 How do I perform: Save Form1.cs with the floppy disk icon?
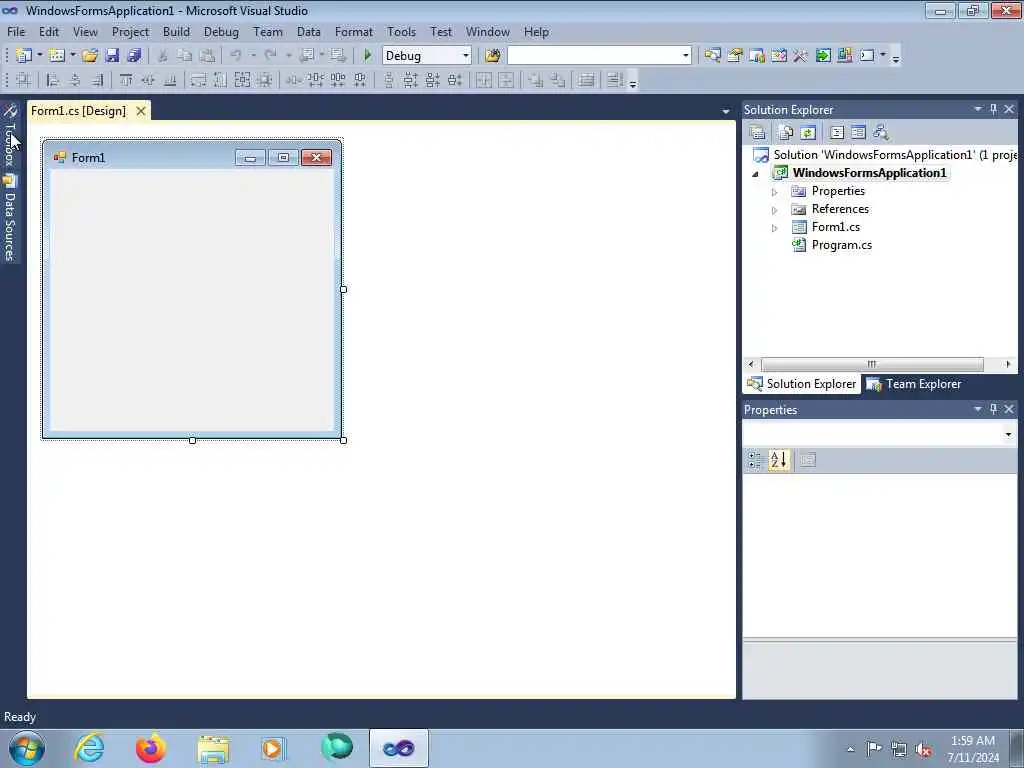pos(112,56)
